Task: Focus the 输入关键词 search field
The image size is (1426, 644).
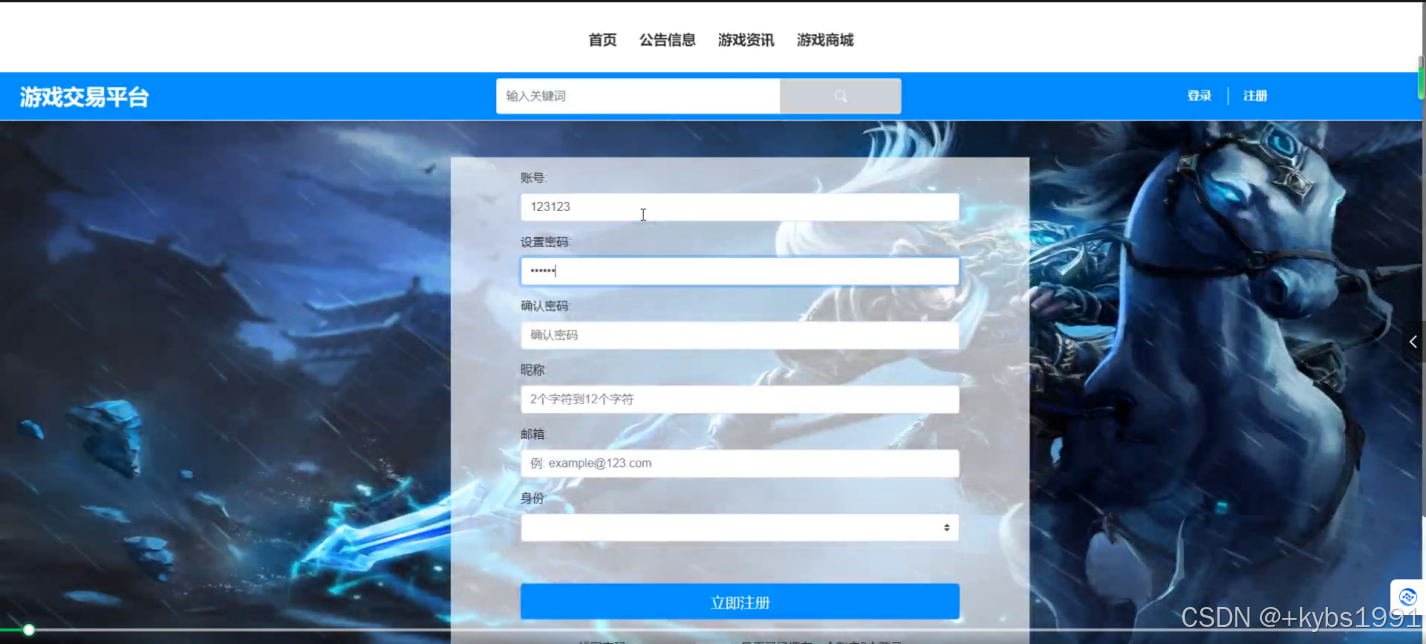Action: 638,96
